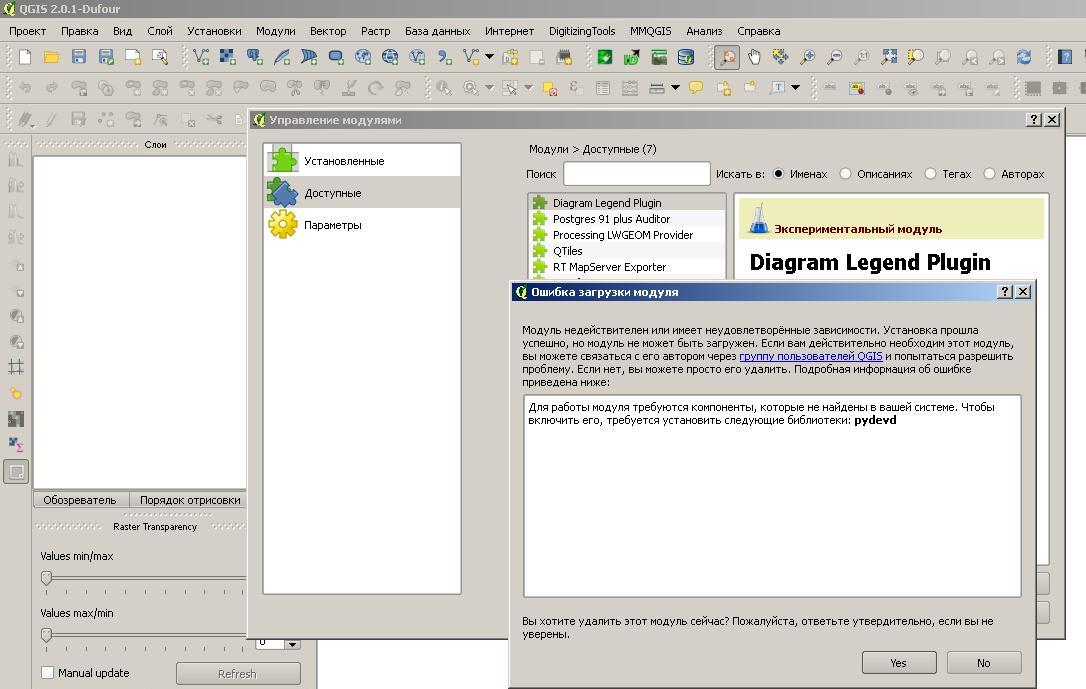The height and width of the screenshot is (689, 1086).
Task: Switch to the Порядок отрисовки tab
Action: click(x=189, y=500)
